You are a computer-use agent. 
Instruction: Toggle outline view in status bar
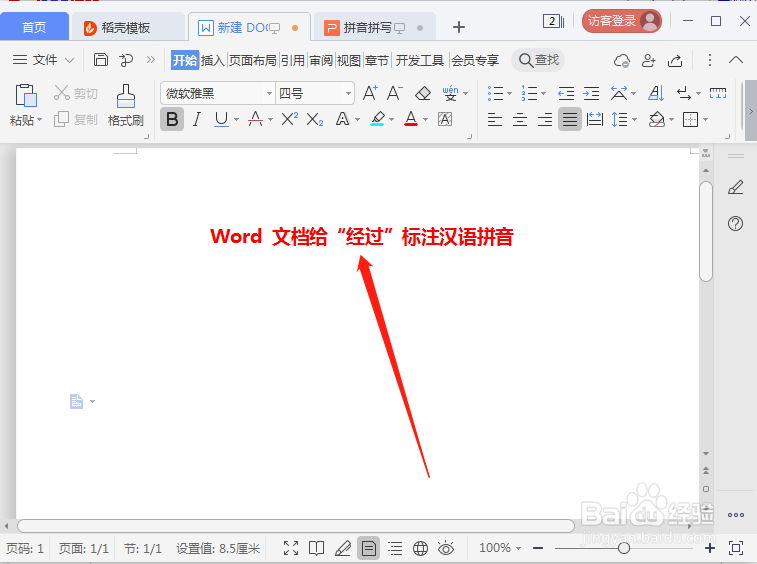pos(395,548)
